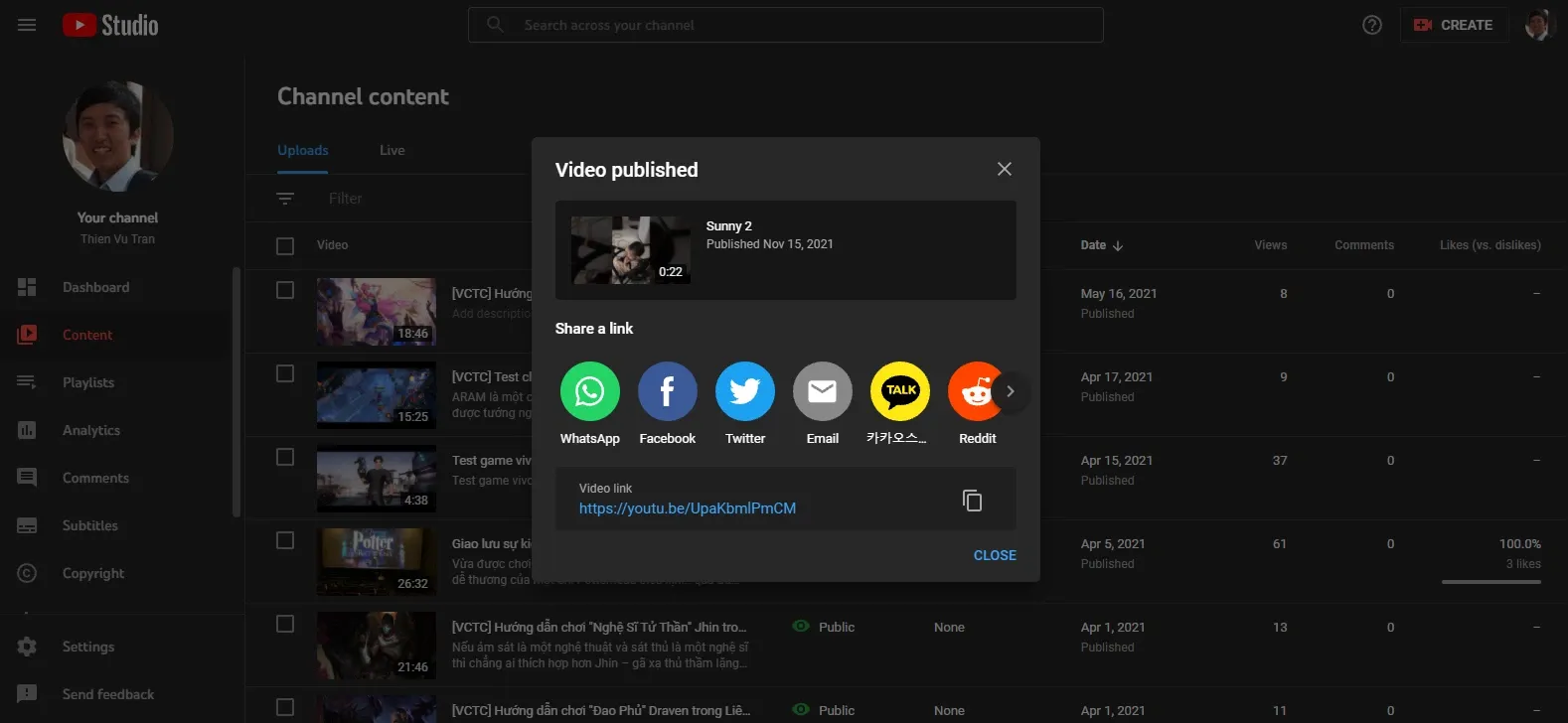Image resolution: width=1568 pixels, height=723 pixels.
Task: Select the 18:46 video's checkbox
Action: [285, 290]
